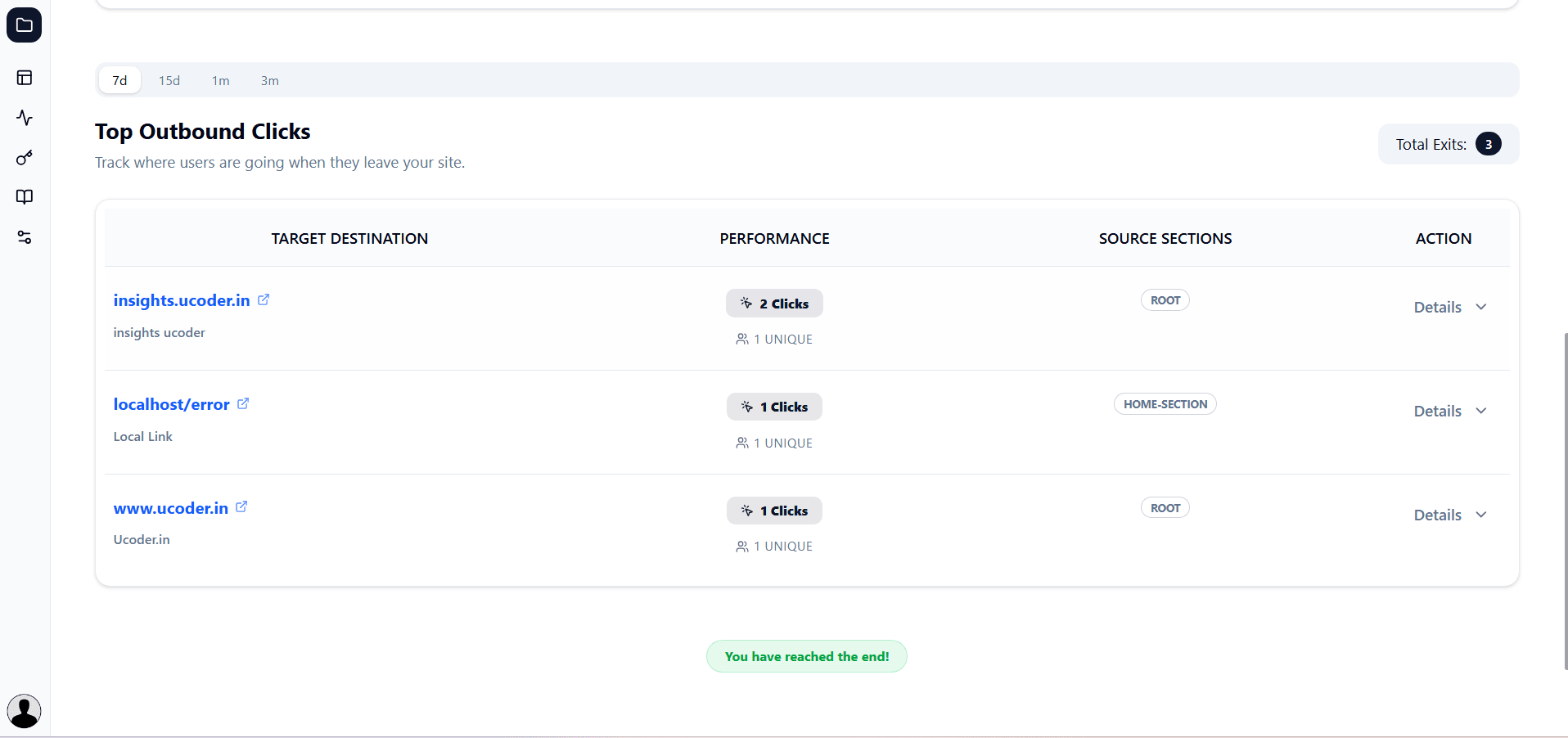Viewport: 1568px width, 738px height.
Task: Click the SOURCE SECTIONS column header
Action: pyautogui.click(x=1165, y=238)
